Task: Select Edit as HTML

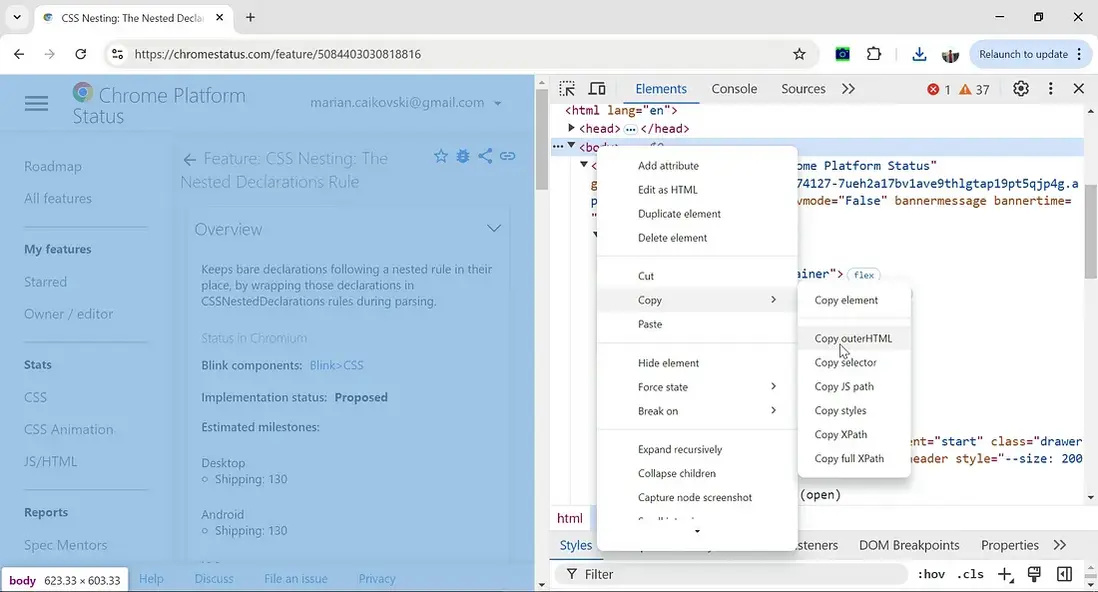Action: click(697, 190)
